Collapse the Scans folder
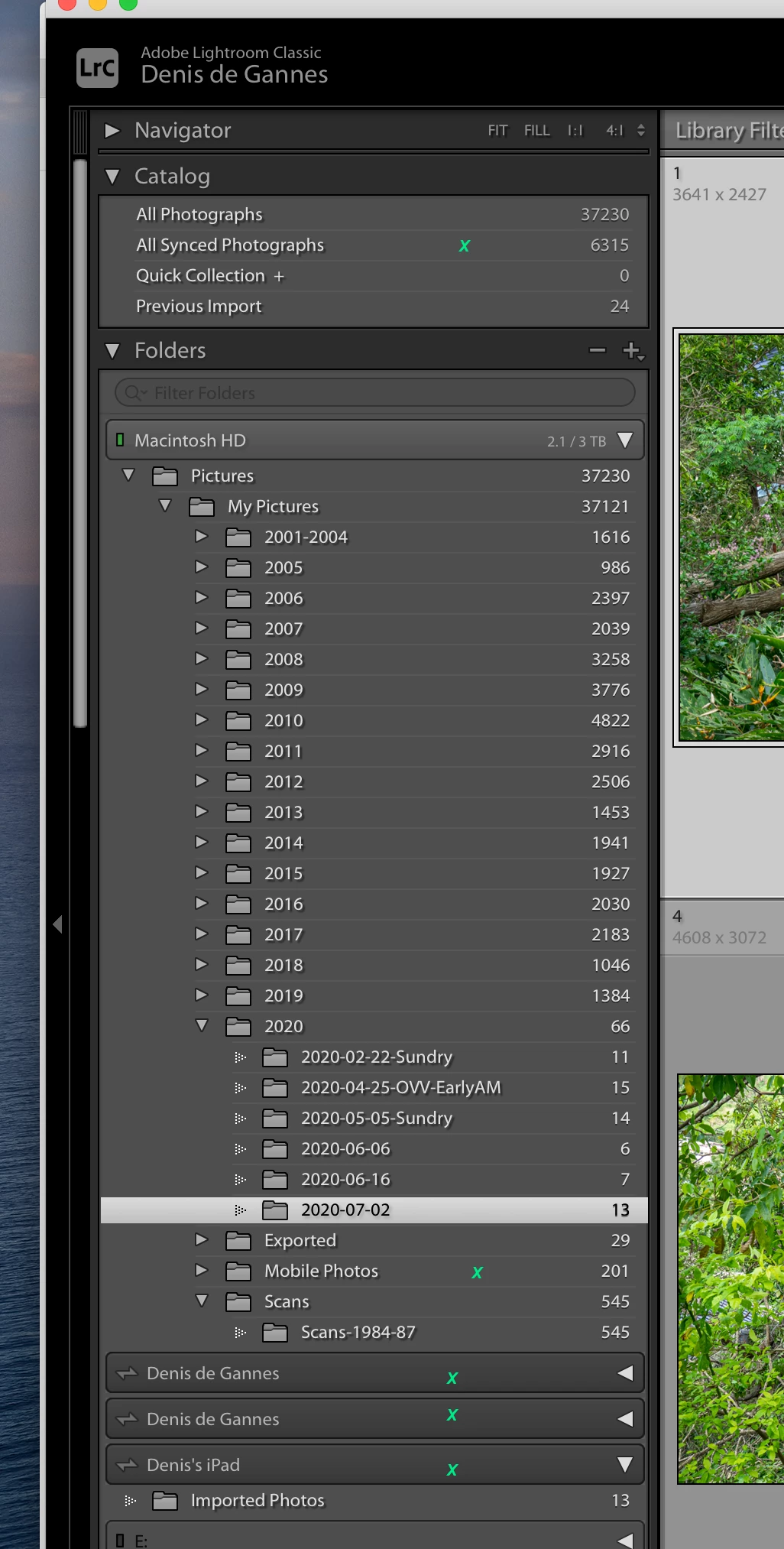 [x=202, y=1301]
